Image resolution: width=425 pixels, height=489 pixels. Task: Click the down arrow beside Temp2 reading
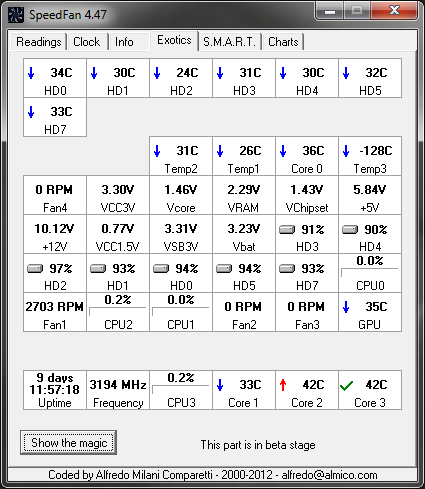click(x=157, y=151)
